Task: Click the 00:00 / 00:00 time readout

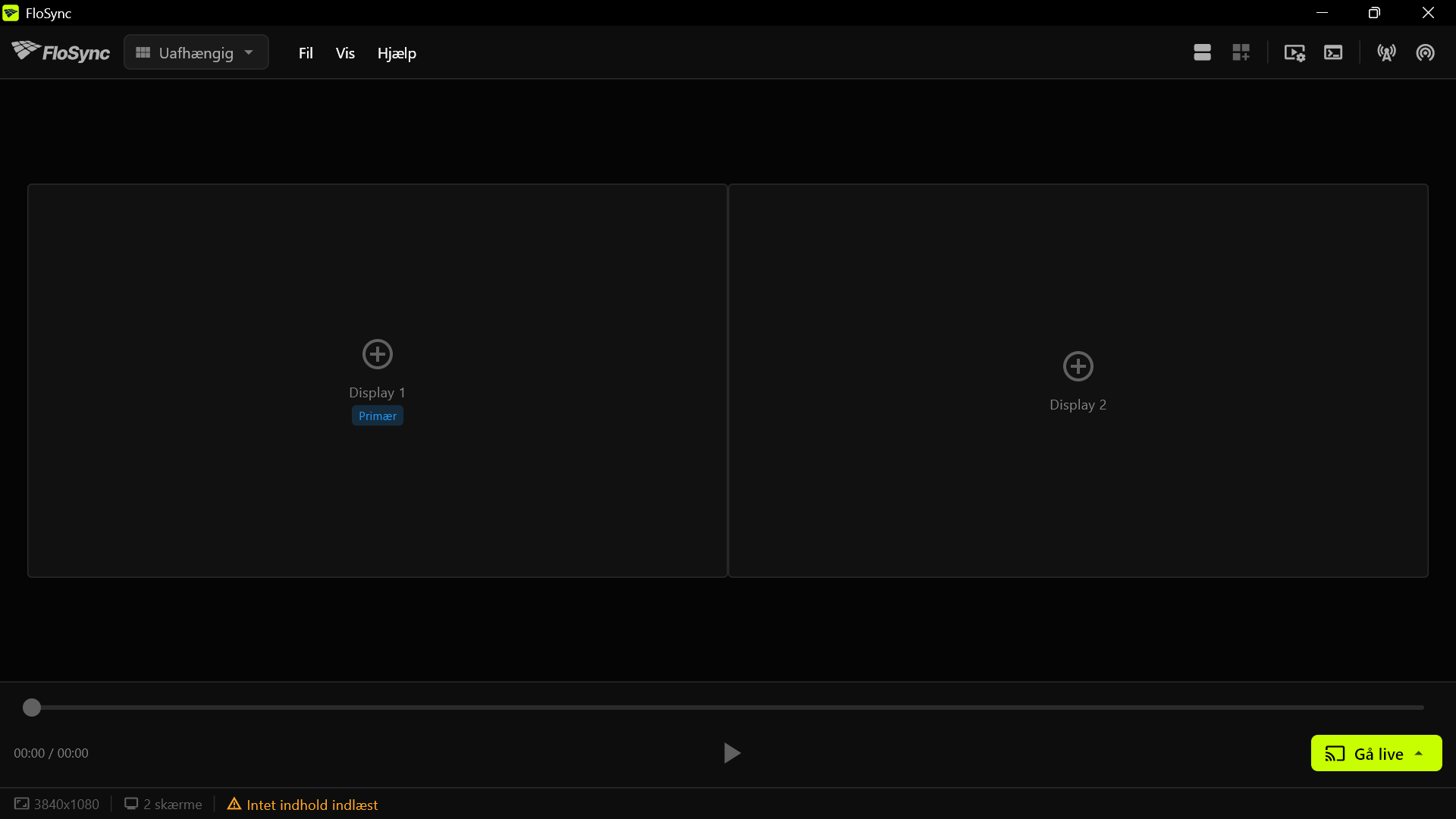Action: [x=51, y=753]
